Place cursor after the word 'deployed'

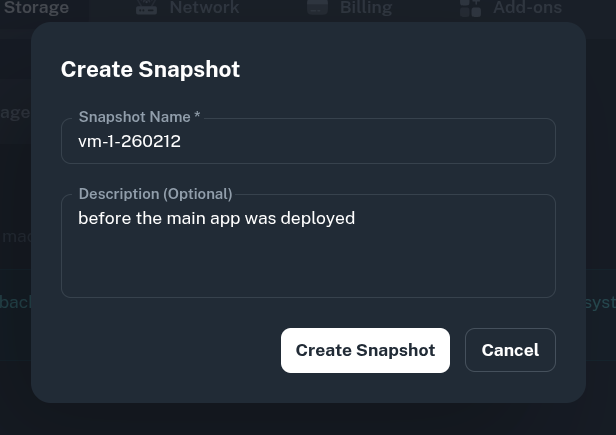pyautogui.click(x=356, y=218)
